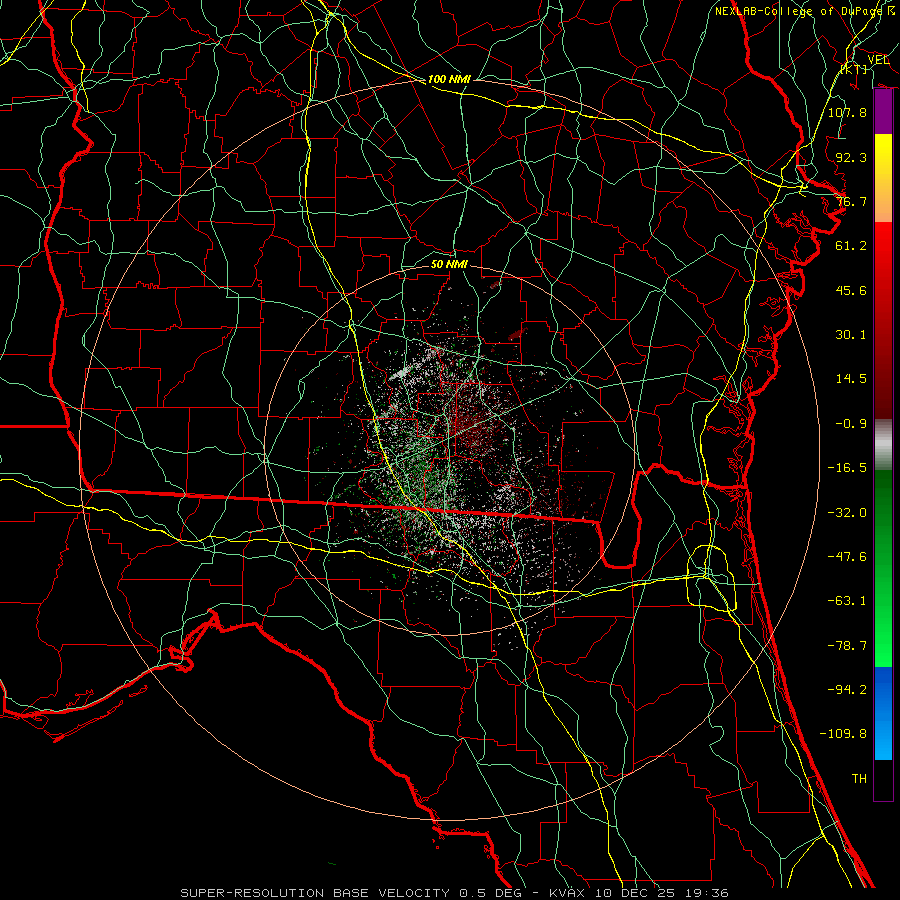The image size is (900, 900).
Task: Click the green segment of the velocity color bar
Action: (x=883, y=568)
